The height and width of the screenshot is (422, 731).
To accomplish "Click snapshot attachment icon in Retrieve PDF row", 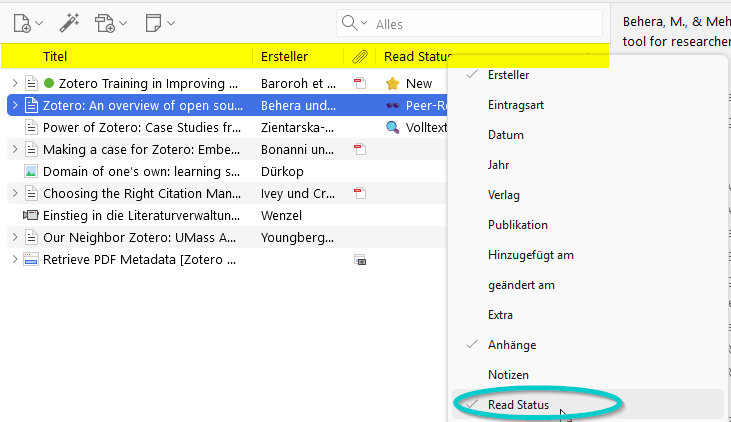I will 360,260.
